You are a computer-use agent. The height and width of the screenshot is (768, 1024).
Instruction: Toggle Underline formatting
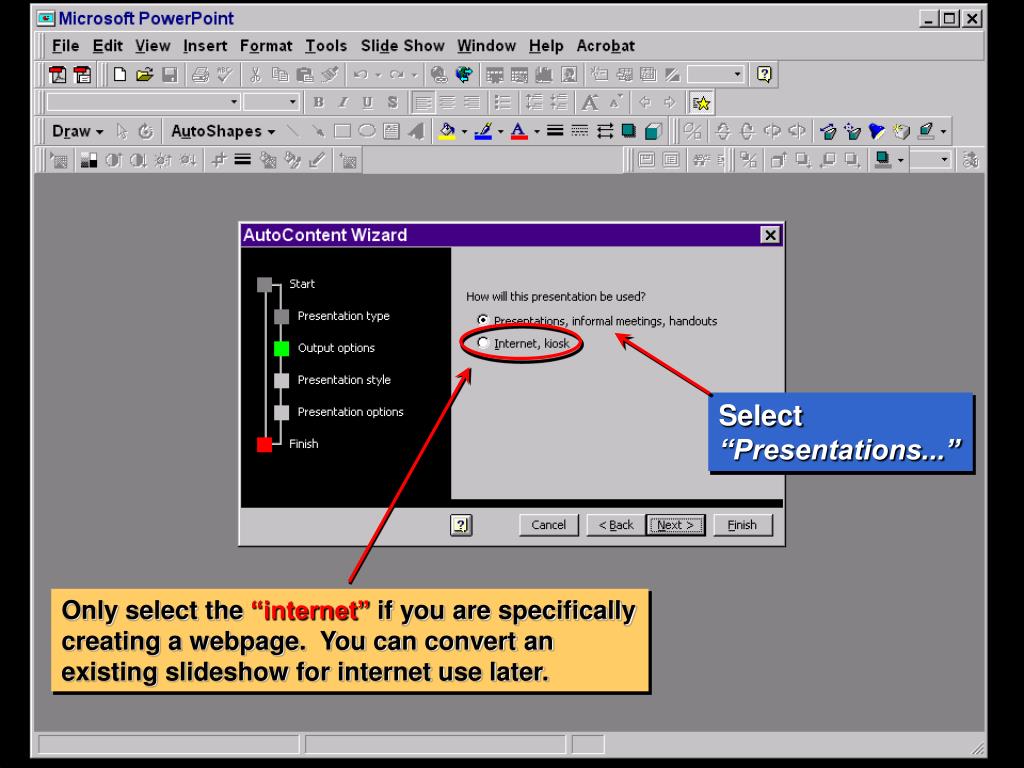coord(368,103)
